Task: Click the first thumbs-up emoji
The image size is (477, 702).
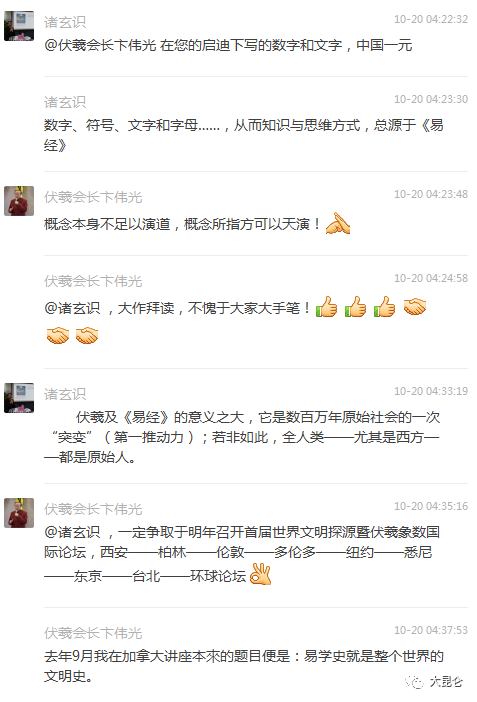Action: click(x=327, y=307)
